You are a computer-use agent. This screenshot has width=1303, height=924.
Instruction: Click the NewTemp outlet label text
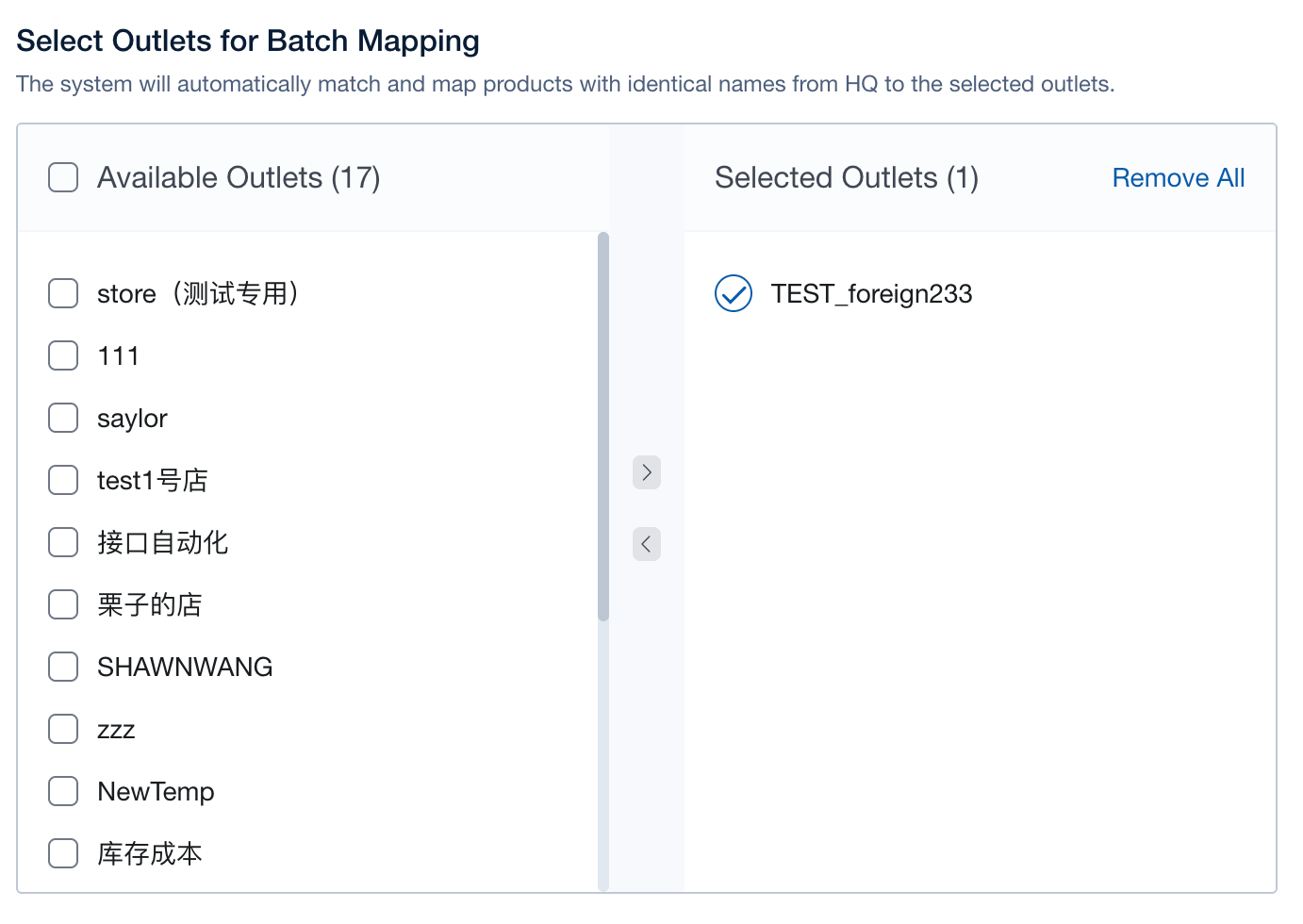(x=156, y=791)
